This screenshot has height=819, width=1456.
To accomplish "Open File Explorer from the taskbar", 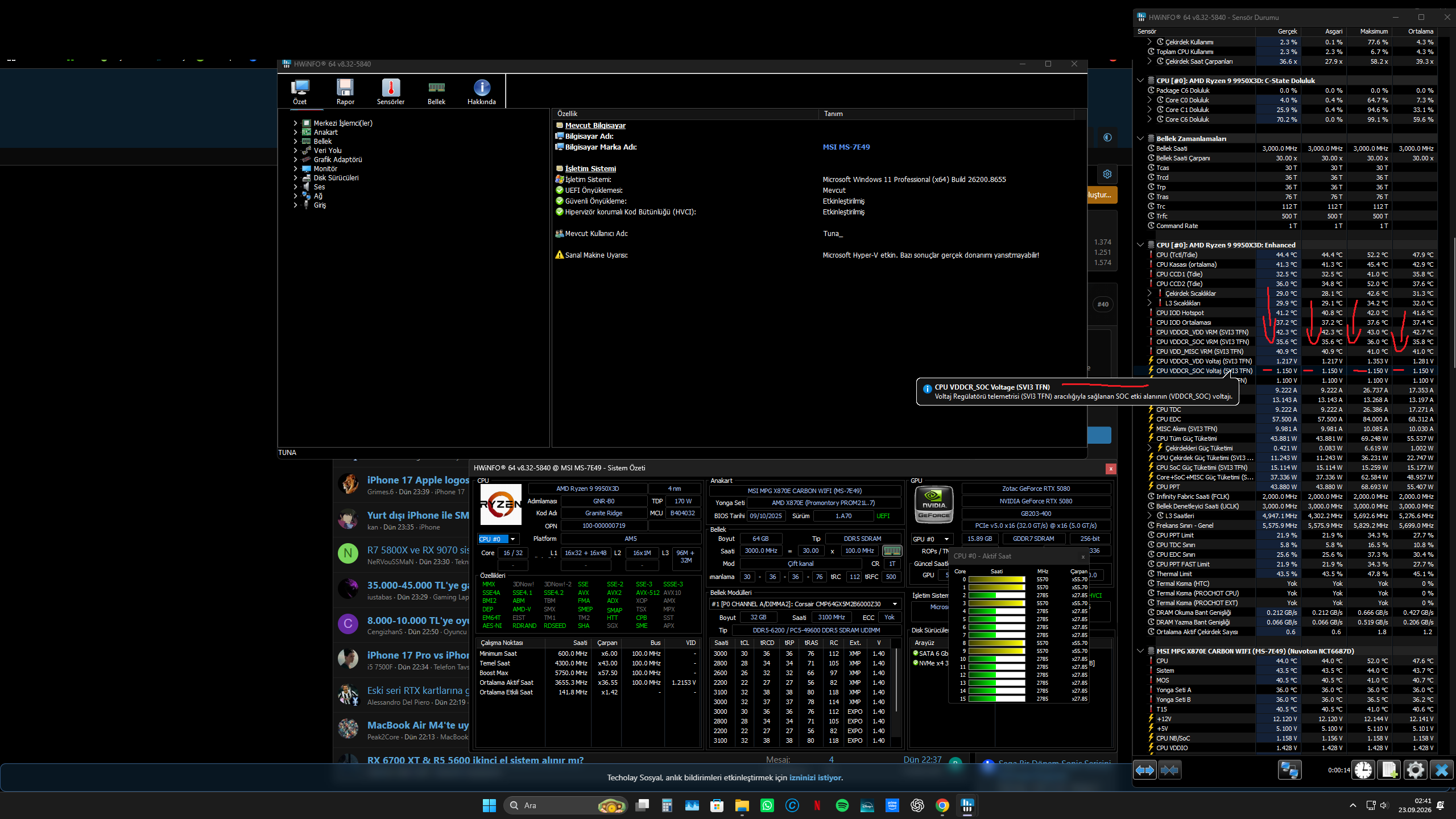I will point(742,805).
